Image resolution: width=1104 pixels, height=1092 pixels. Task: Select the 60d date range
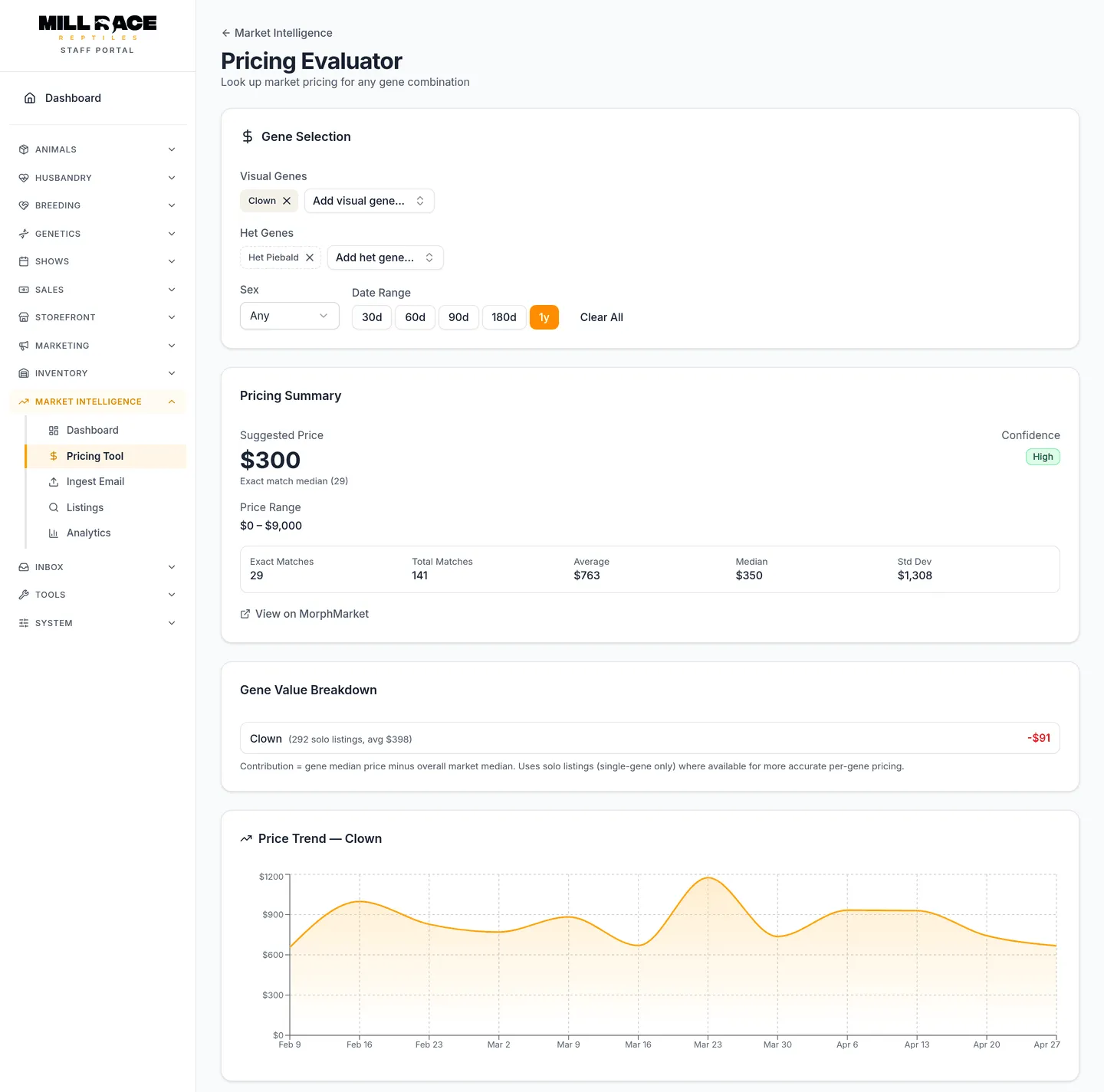tap(416, 317)
